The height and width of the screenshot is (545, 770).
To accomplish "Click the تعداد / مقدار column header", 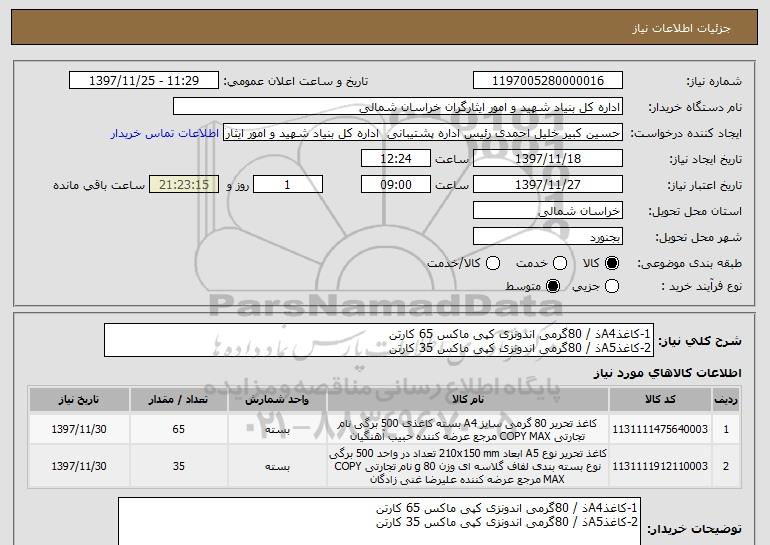I will click(x=178, y=400).
